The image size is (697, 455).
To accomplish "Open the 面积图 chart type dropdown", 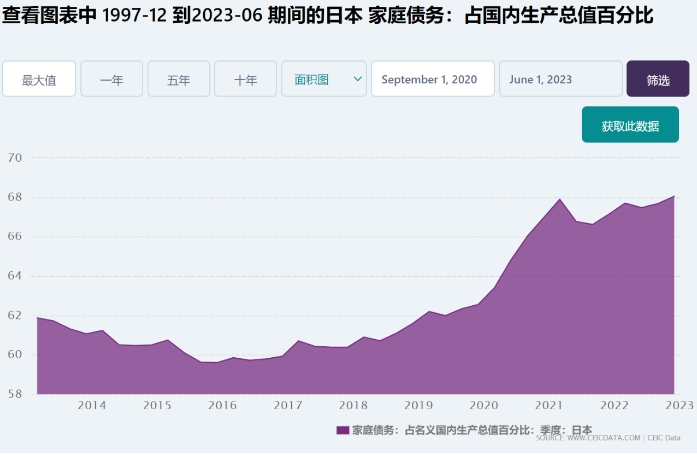I will click(x=323, y=79).
